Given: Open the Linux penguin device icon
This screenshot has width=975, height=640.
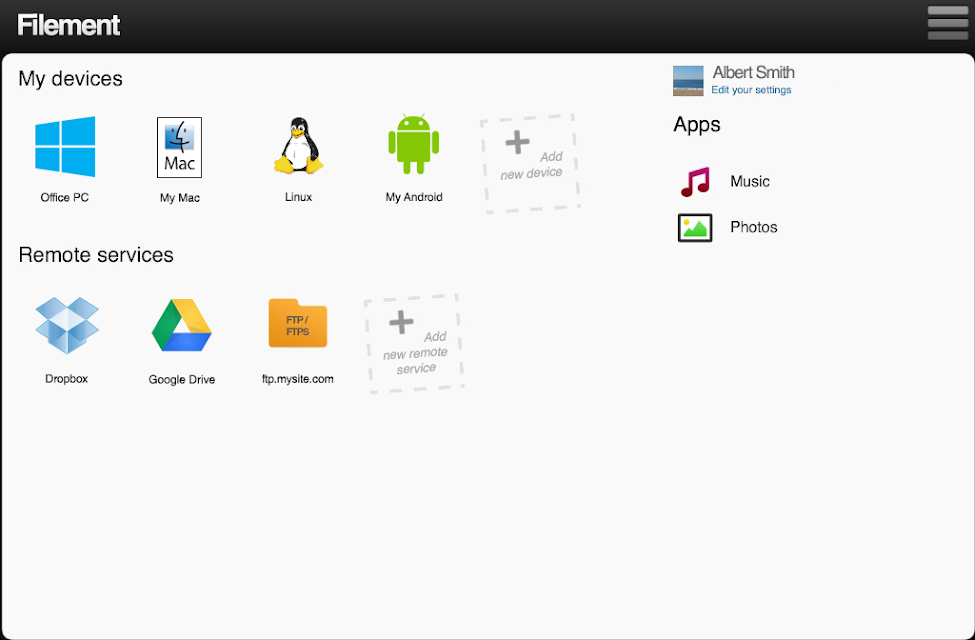Looking at the screenshot, I should (298, 146).
